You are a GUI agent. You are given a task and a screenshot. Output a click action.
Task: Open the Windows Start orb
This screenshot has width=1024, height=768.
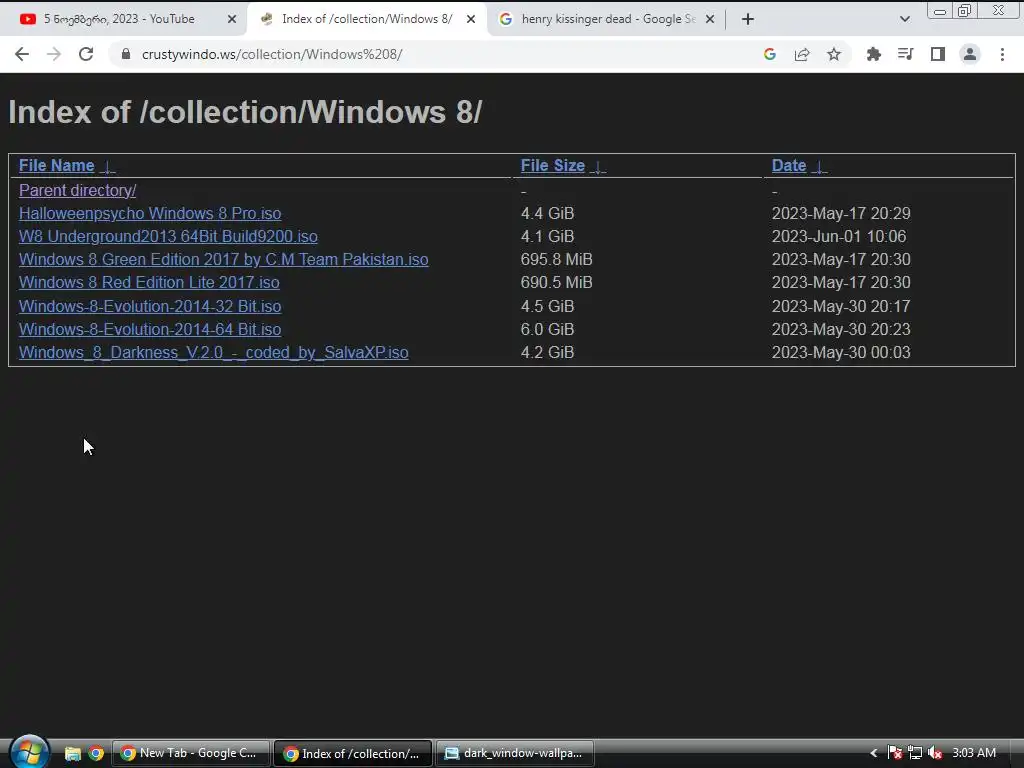(x=29, y=752)
